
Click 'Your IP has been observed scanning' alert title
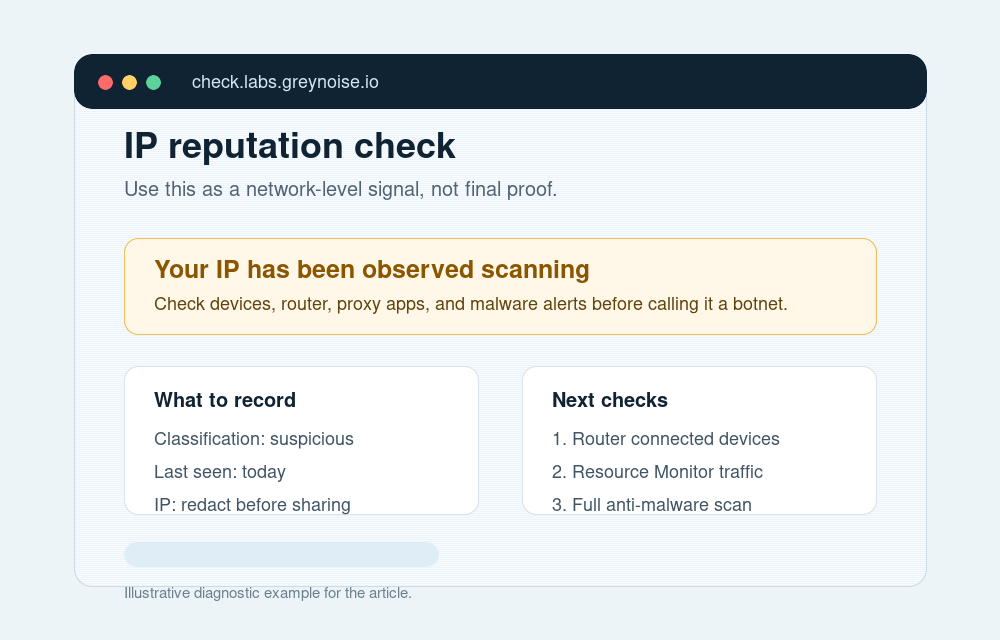click(x=372, y=270)
